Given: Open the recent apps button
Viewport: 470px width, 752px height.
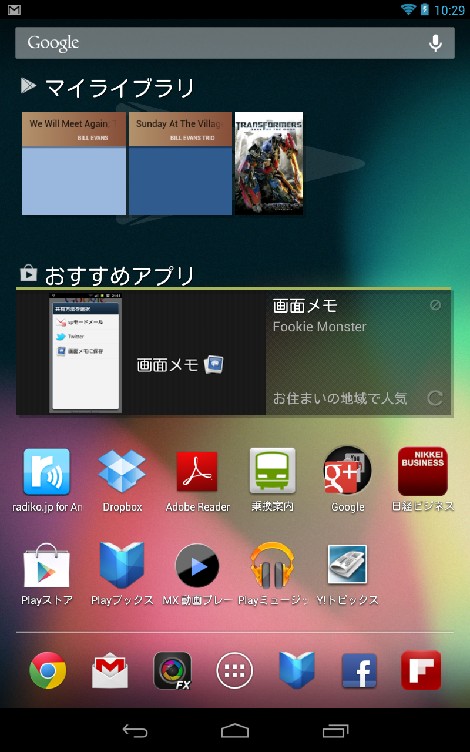Looking at the screenshot, I should 335,731.
